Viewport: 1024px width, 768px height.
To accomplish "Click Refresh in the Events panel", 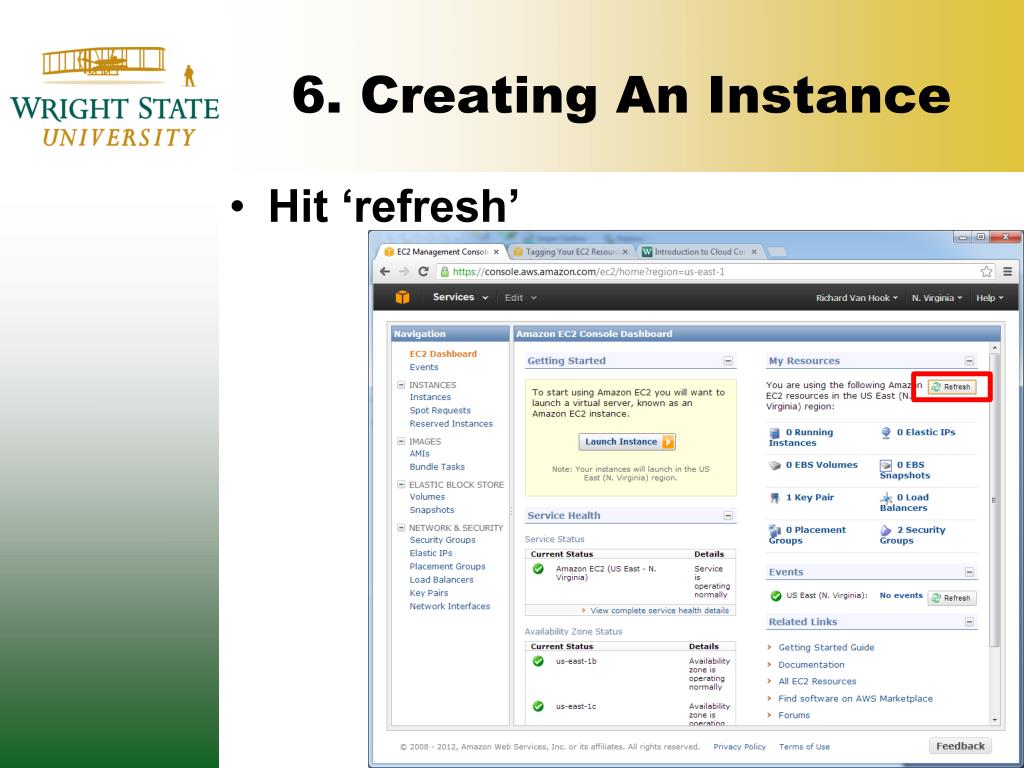I will click(952, 598).
